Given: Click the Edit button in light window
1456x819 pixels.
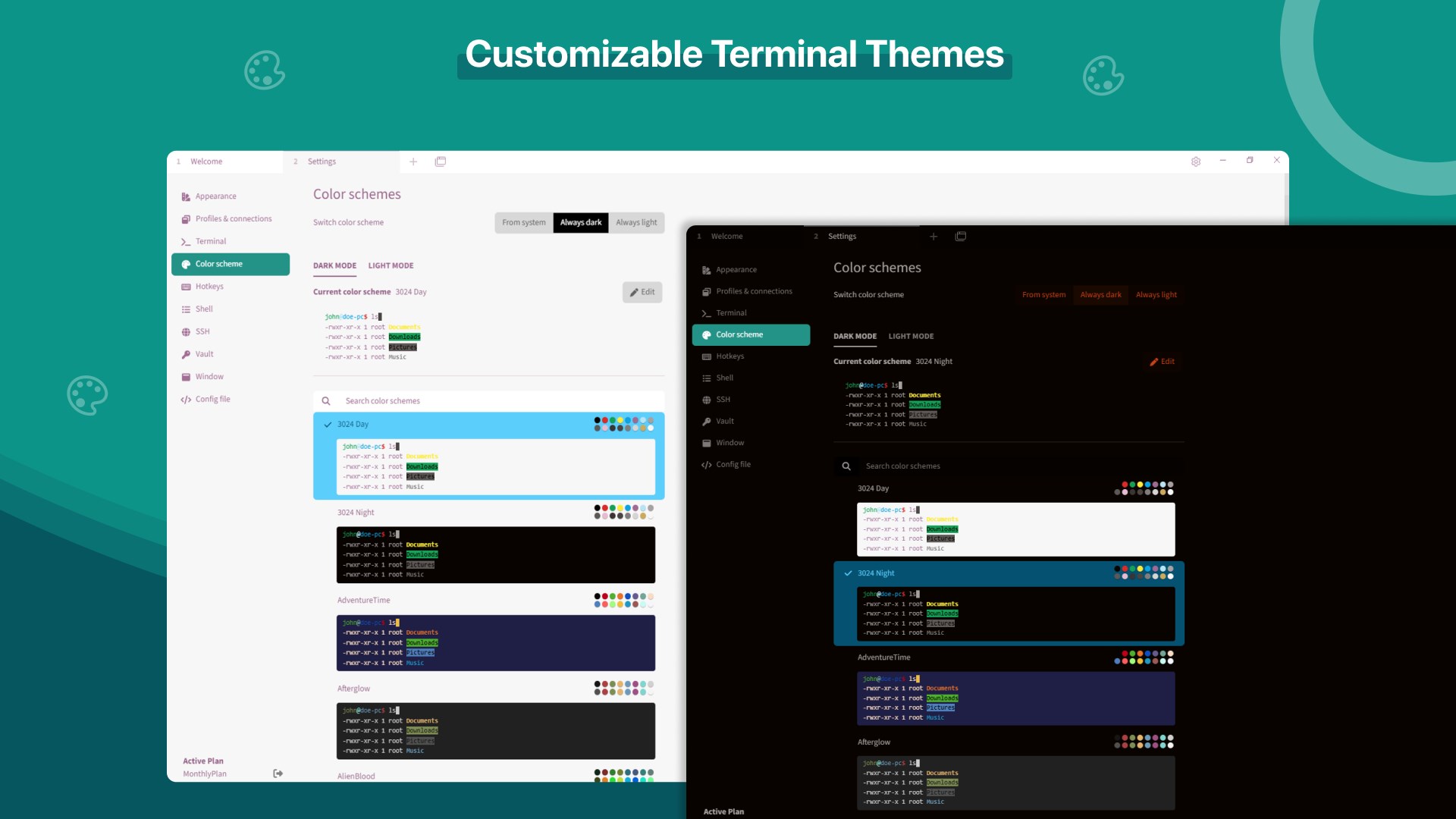Looking at the screenshot, I should pyautogui.click(x=642, y=293).
